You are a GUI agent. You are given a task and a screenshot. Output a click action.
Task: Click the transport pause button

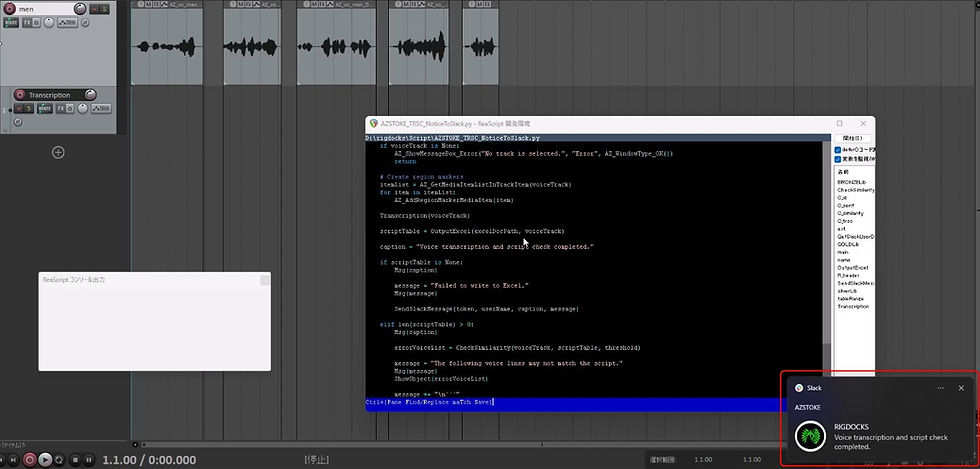coord(89,460)
